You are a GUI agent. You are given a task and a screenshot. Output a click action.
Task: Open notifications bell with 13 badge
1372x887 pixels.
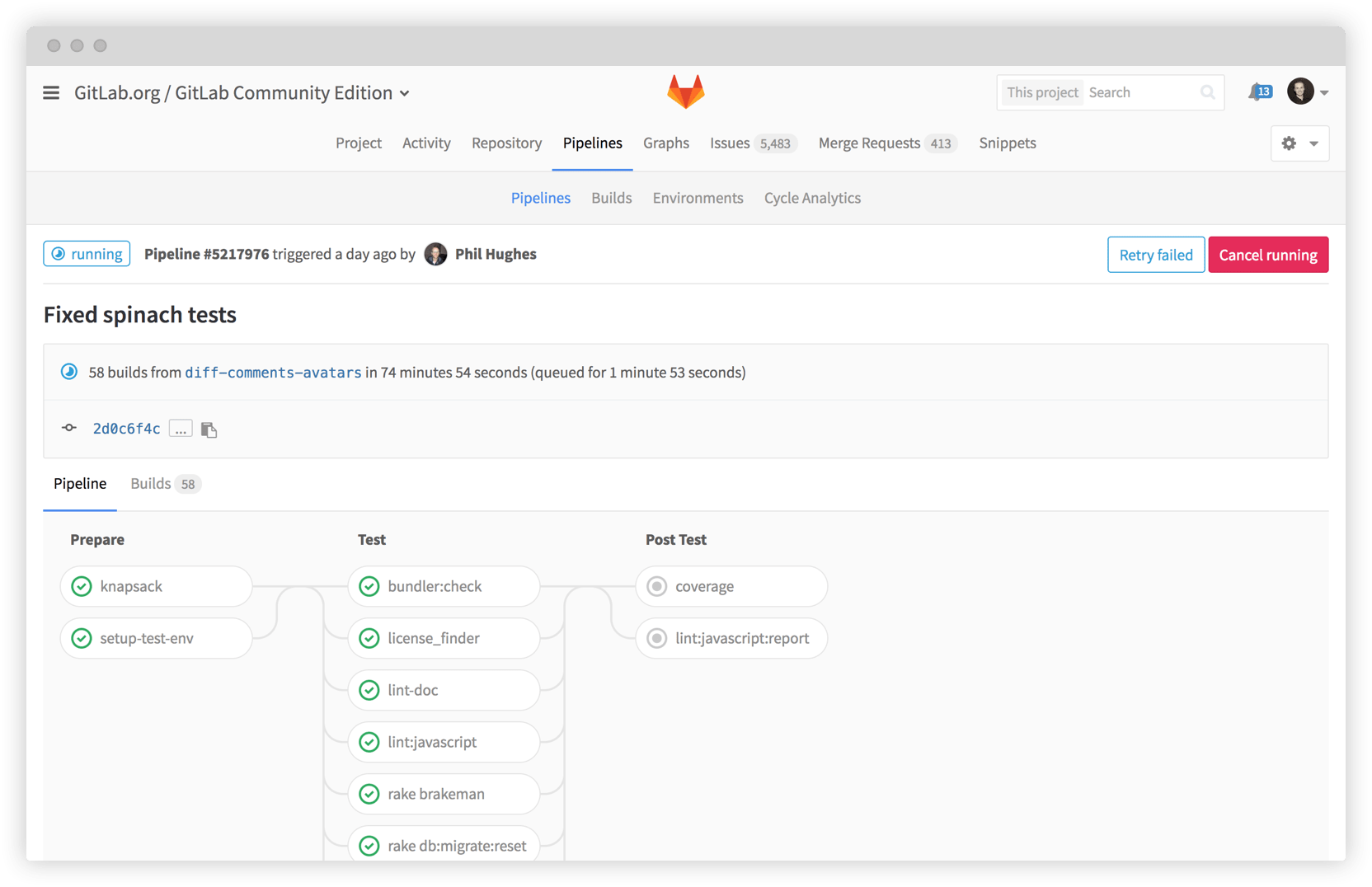pos(1260,92)
